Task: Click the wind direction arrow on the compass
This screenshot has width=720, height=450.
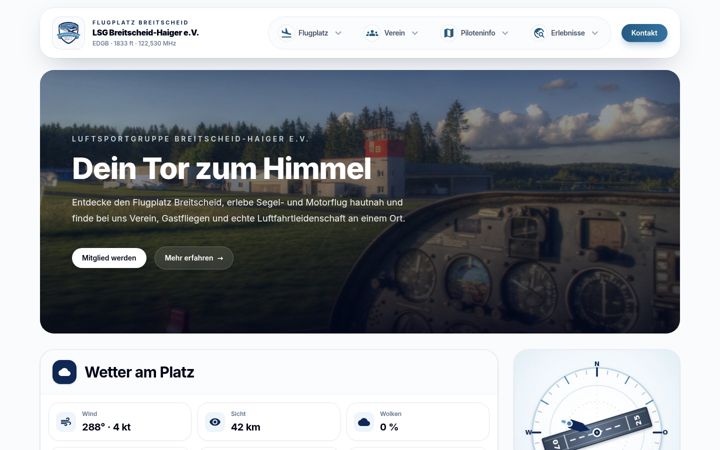Action: 576,425
